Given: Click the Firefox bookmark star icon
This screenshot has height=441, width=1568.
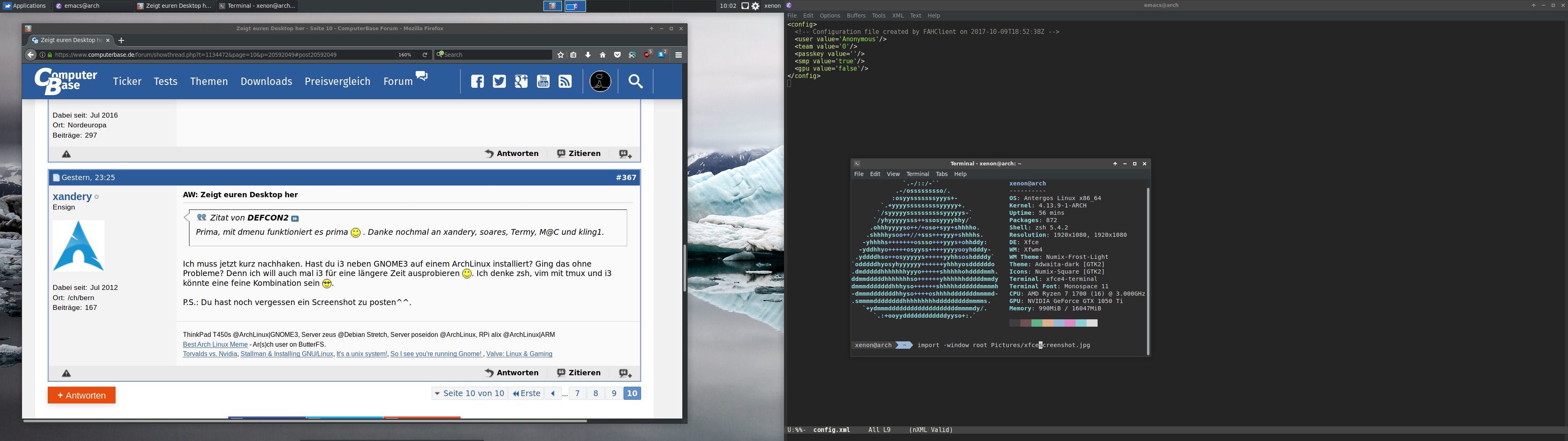Looking at the screenshot, I should (x=561, y=55).
